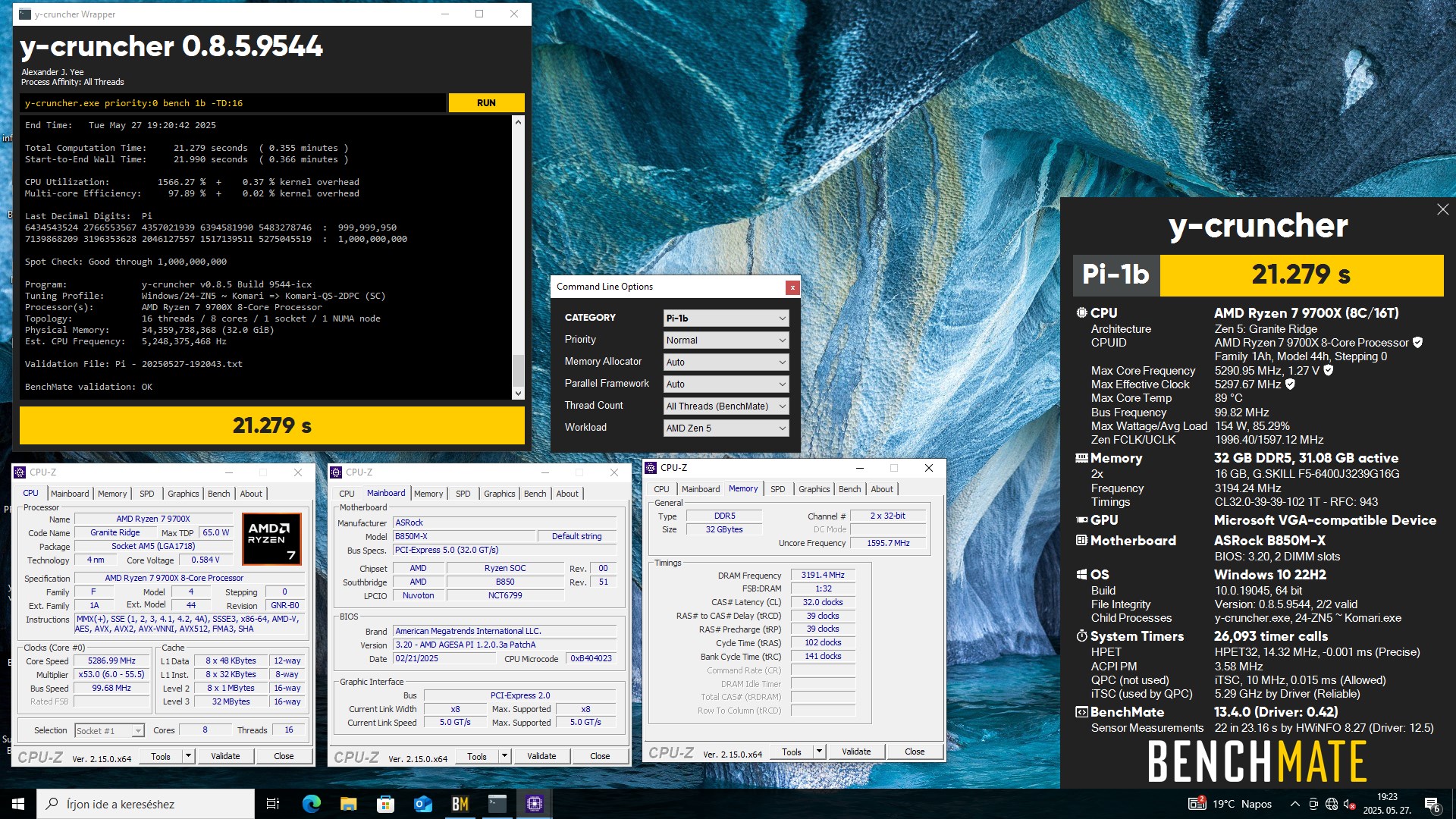Show hidden system tray icons
The width and height of the screenshot is (1456, 819).
[x=1294, y=804]
